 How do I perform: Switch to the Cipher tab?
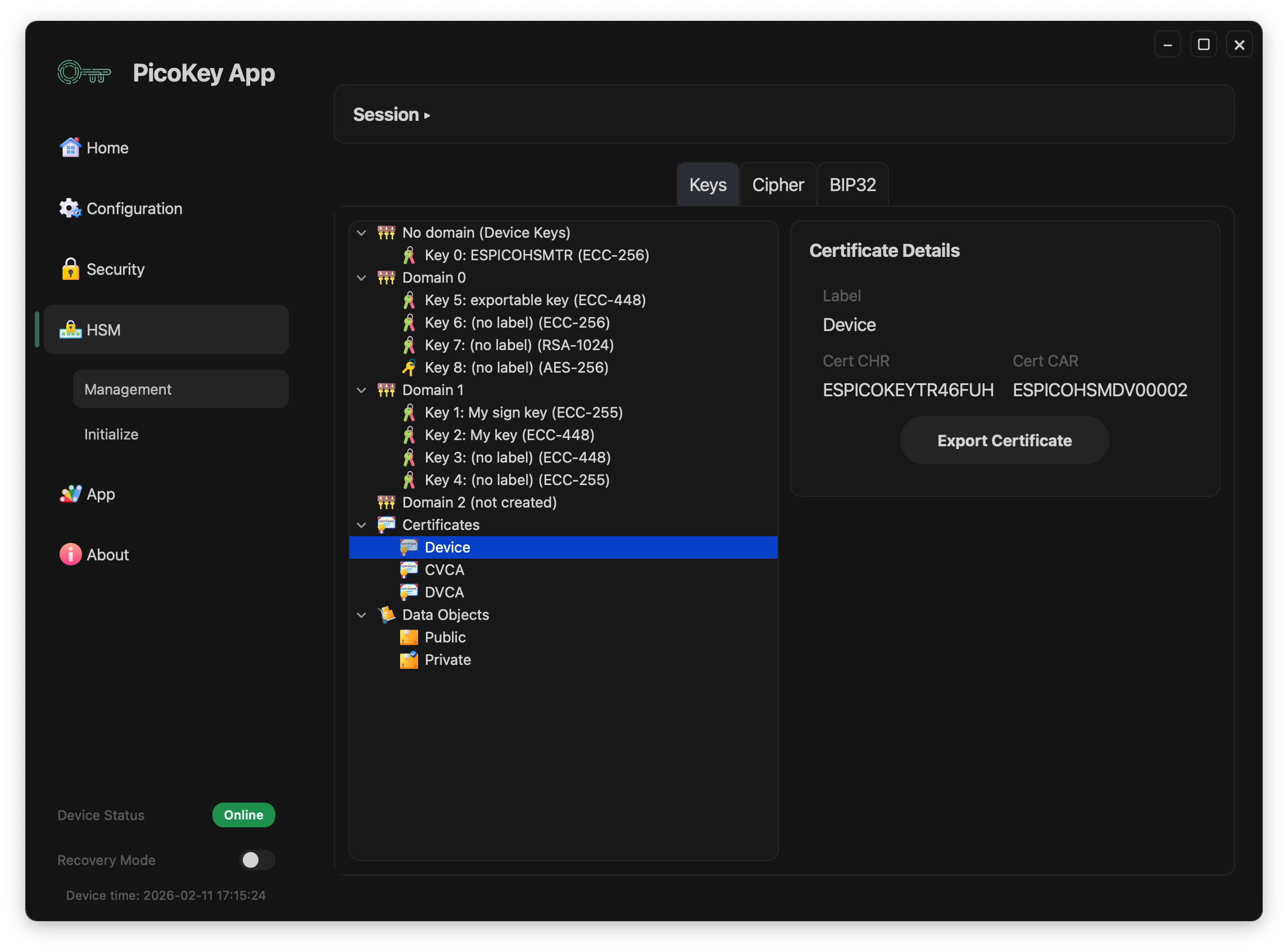(778, 185)
